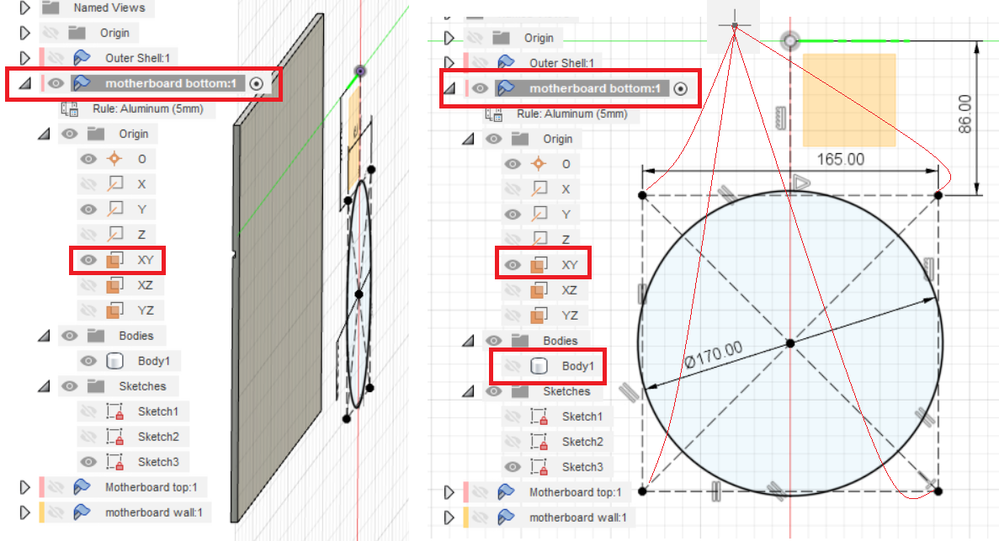Image resolution: width=999 pixels, height=541 pixels.
Task: Hide visible Body1 using its open-eye icon
Action: point(89,361)
